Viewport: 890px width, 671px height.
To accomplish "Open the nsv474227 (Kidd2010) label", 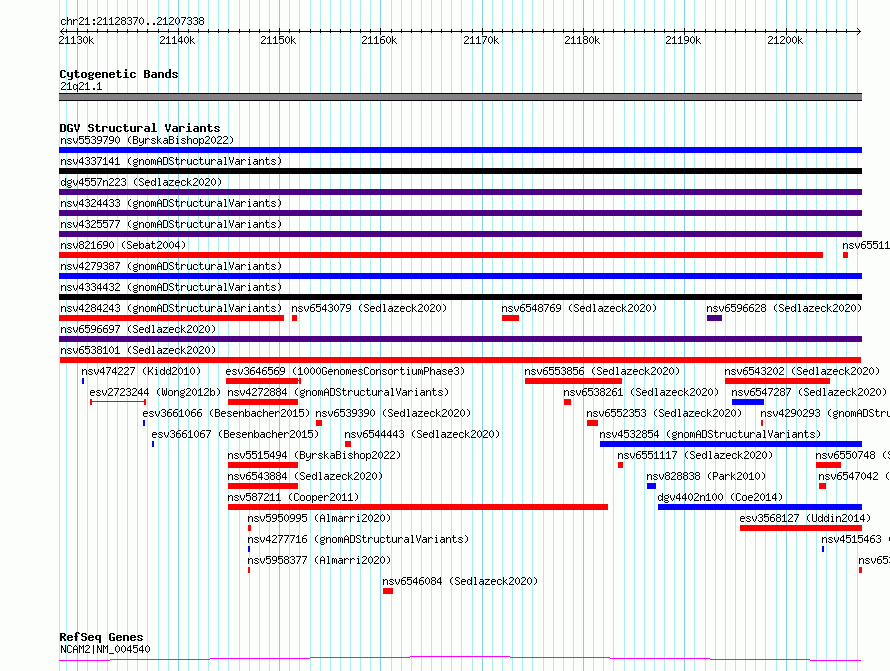I will [141, 371].
